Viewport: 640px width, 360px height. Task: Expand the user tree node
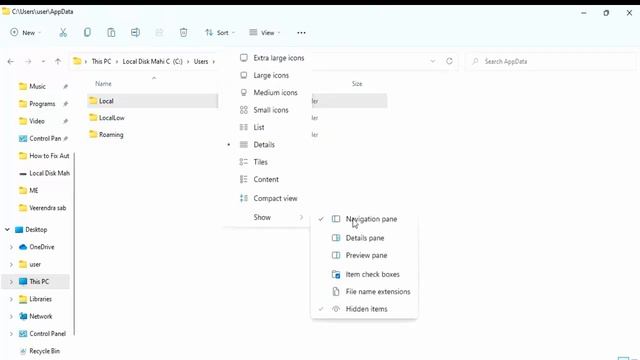click(x=11, y=264)
